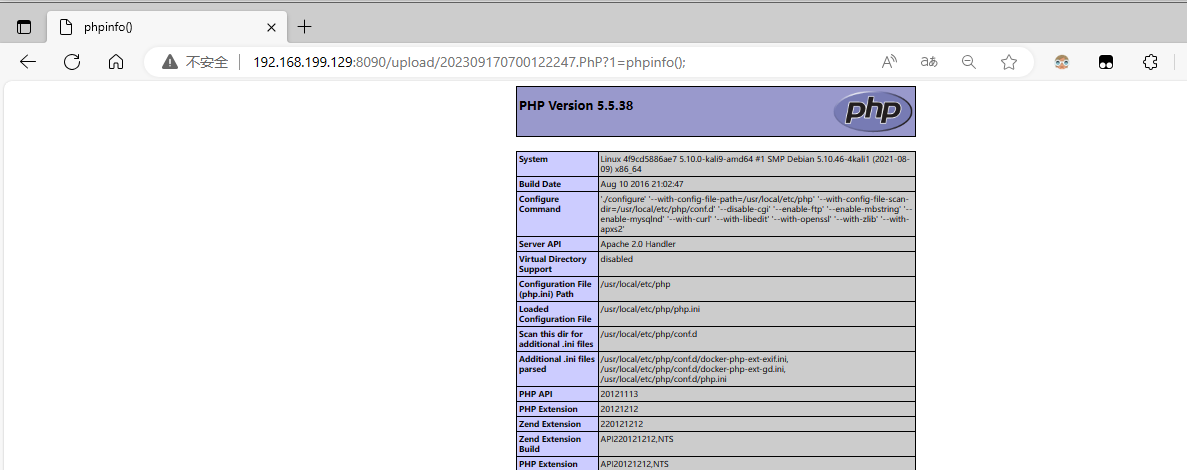The width and height of the screenshot is (1187, 470).
Task: Click the 220121212 value
Action: pyautogui.click(x=756, y=425)
